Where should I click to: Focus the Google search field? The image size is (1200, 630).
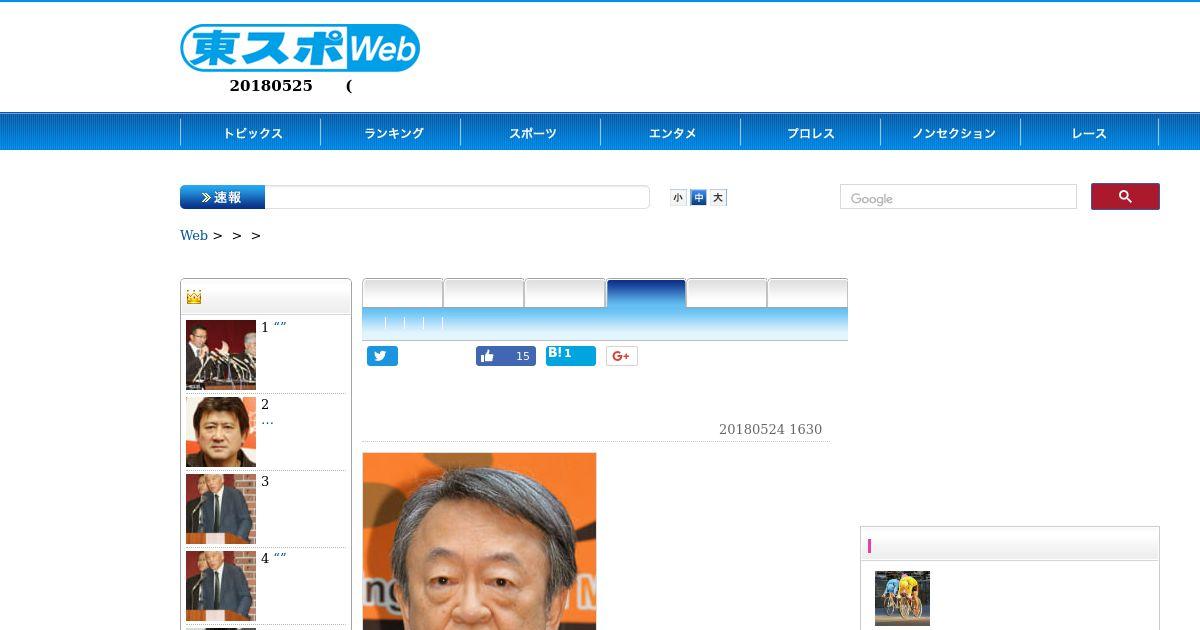[x=958, y=197]
